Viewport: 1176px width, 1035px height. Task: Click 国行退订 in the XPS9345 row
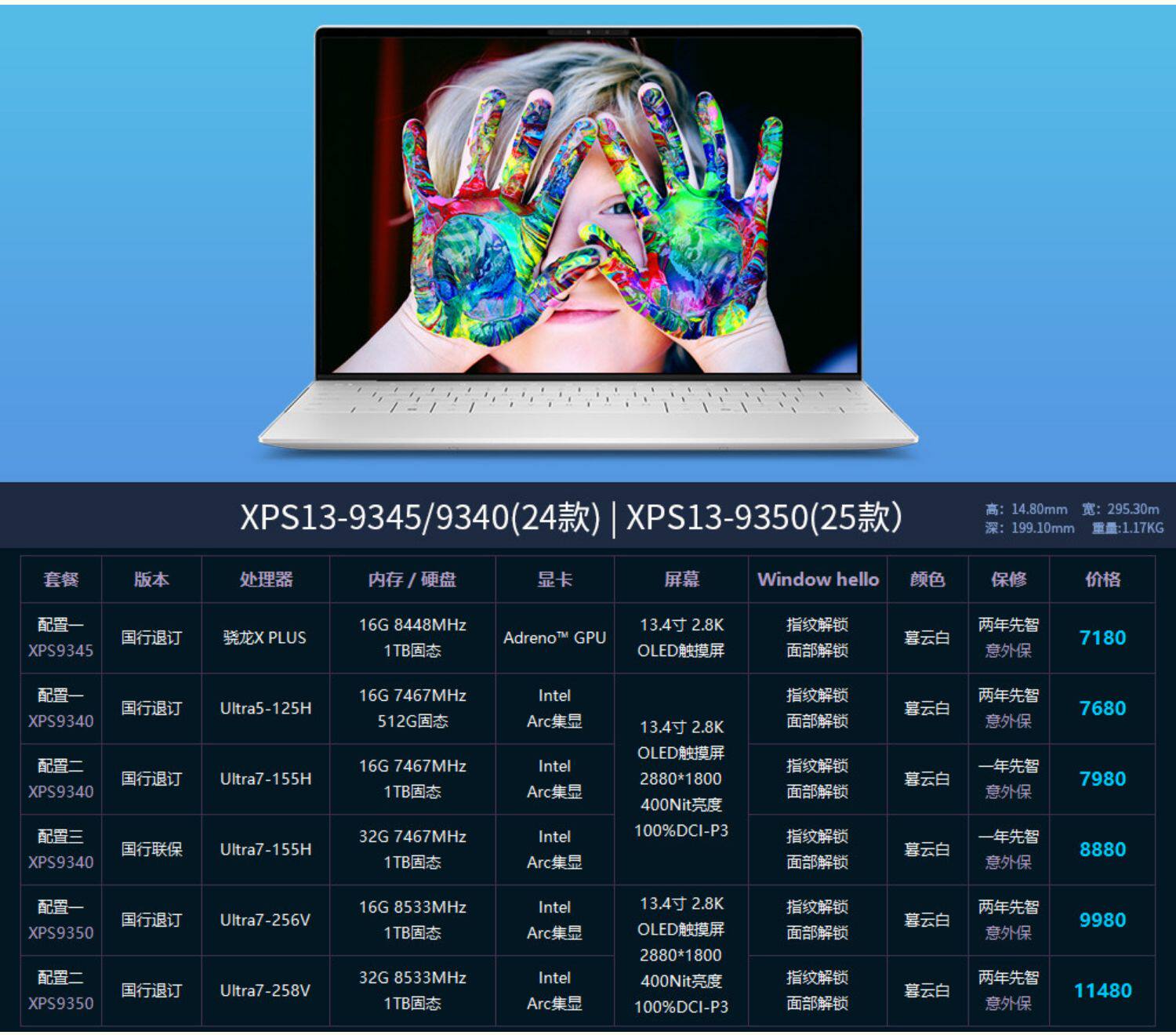coord(151,637)
